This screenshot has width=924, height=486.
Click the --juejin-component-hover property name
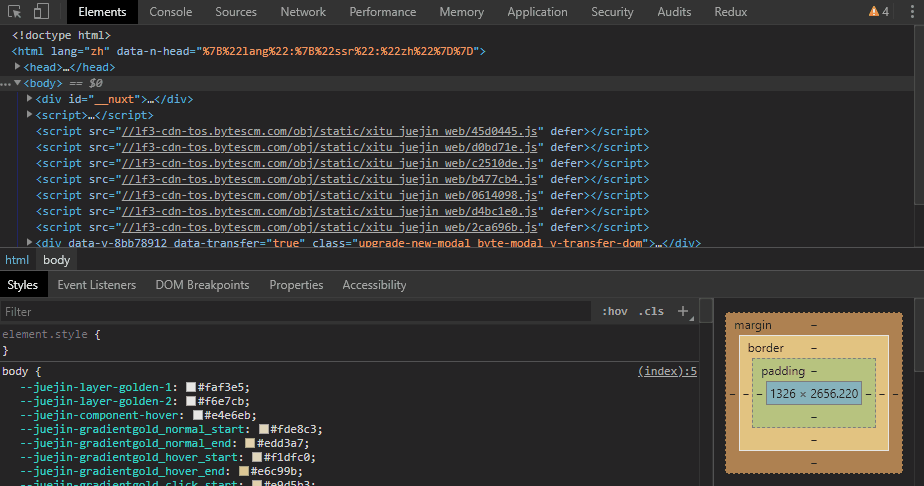[x=100, y=415]
